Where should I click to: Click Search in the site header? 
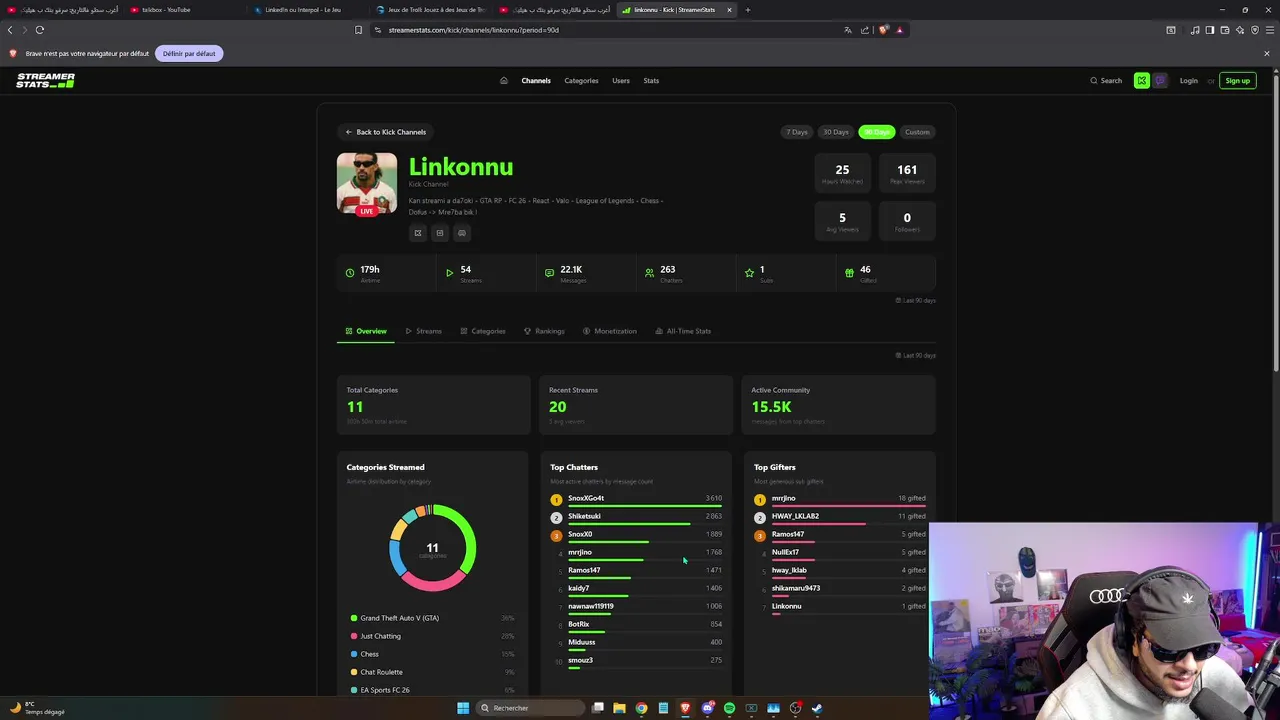pos(1106,81)
